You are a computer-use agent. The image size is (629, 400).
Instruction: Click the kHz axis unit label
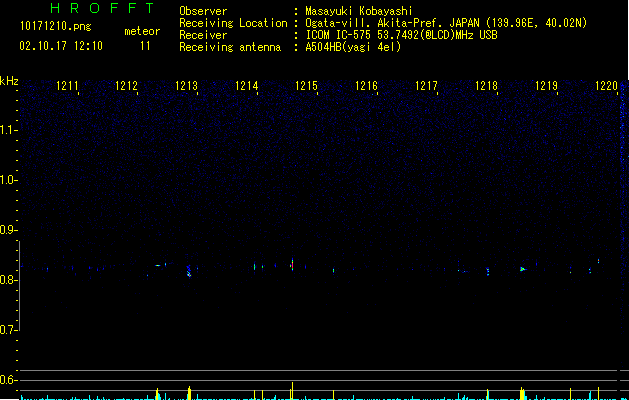click(9, 81)
